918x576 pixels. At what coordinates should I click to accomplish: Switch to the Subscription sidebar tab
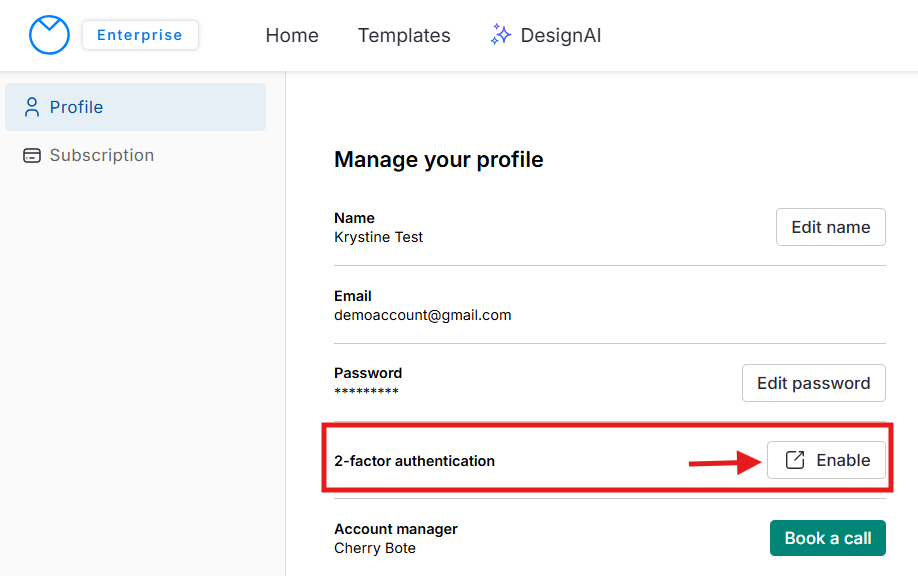[x=101, y=156]
